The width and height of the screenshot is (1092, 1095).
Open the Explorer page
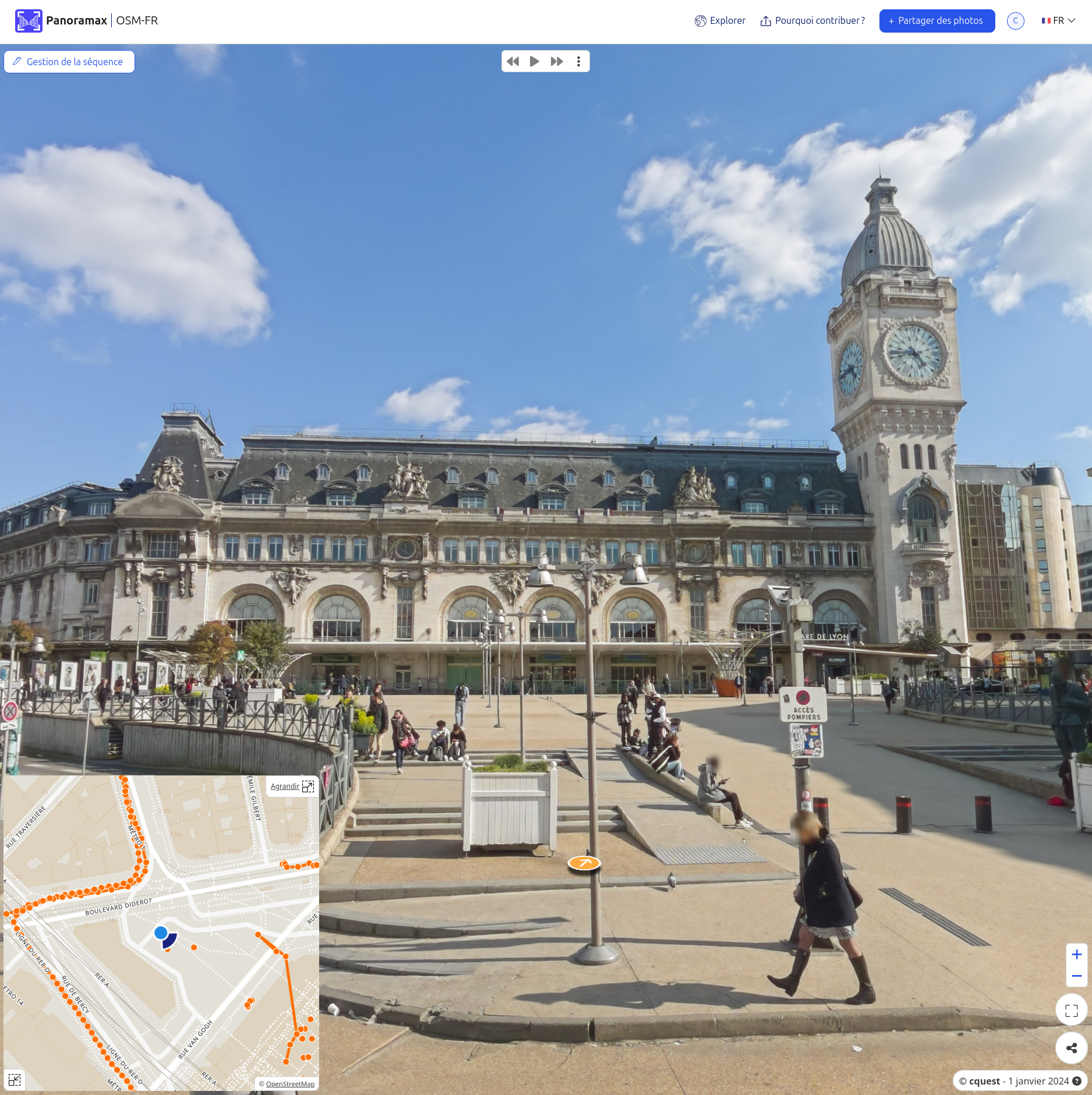[x=720, y=21]
